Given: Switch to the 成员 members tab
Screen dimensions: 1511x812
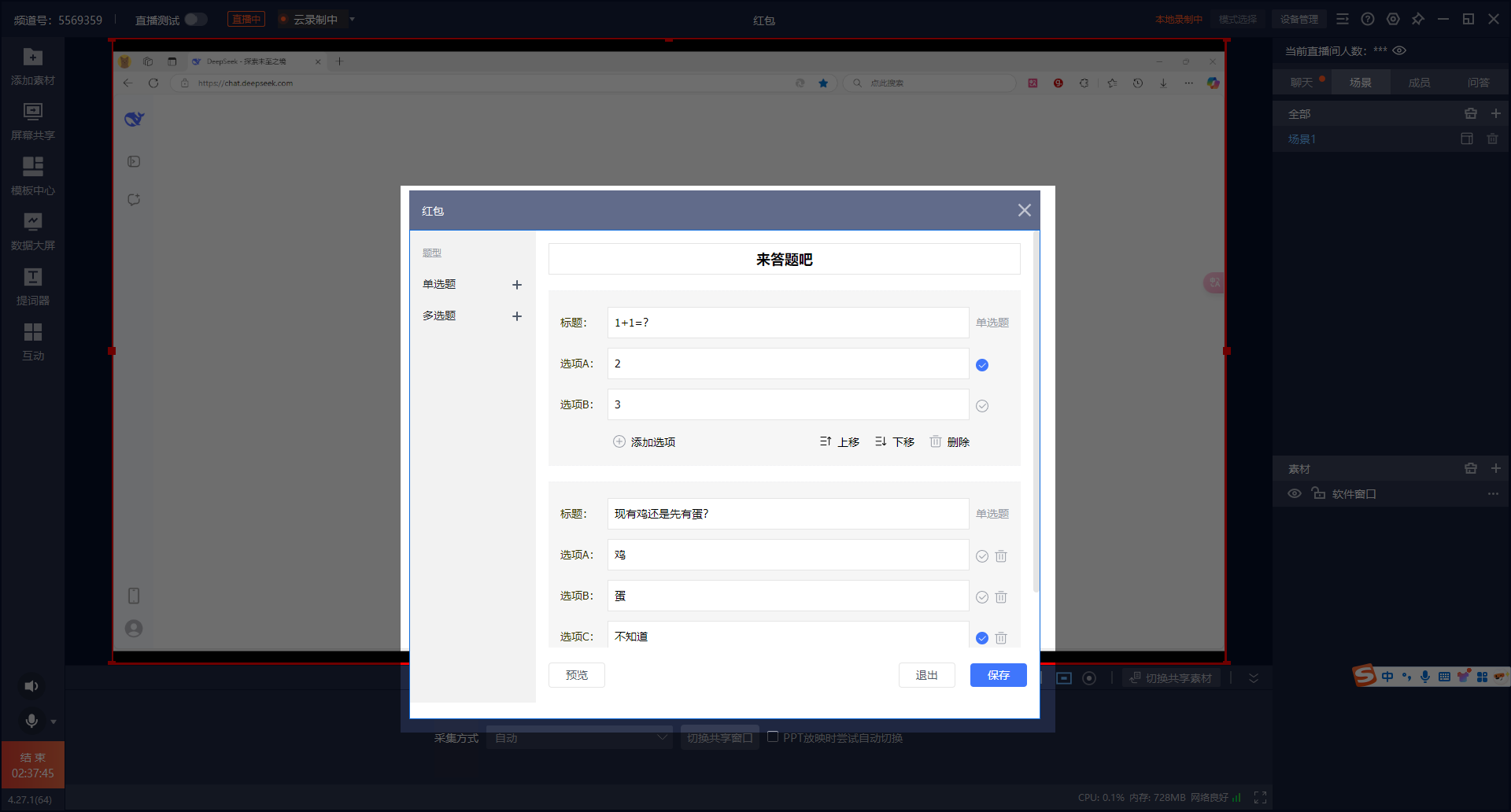Looking at the screenshot, I should [x=1419, y=83].
